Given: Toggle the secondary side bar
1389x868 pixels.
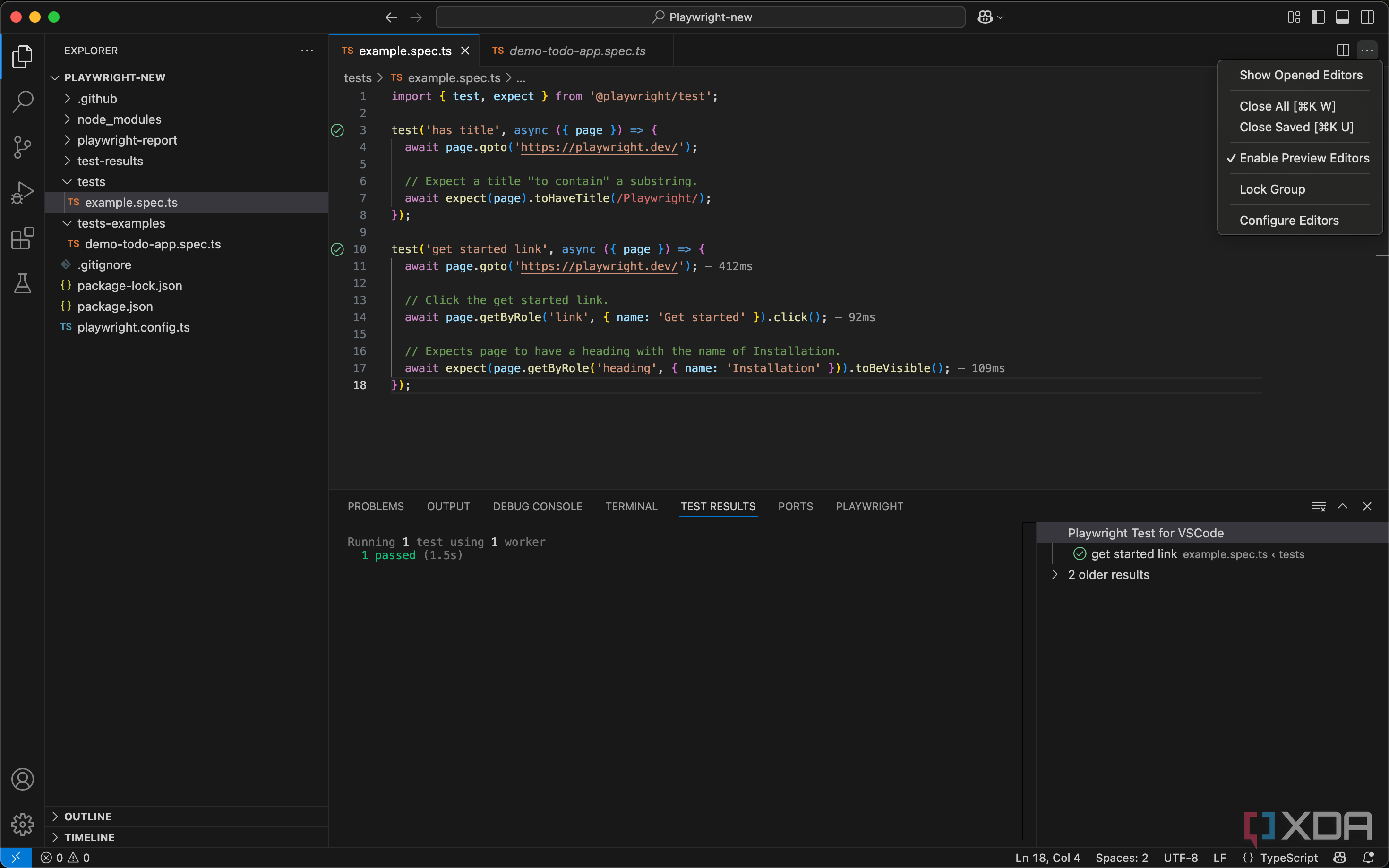Looking at the screenshot, I should (x=1367, y=17).
